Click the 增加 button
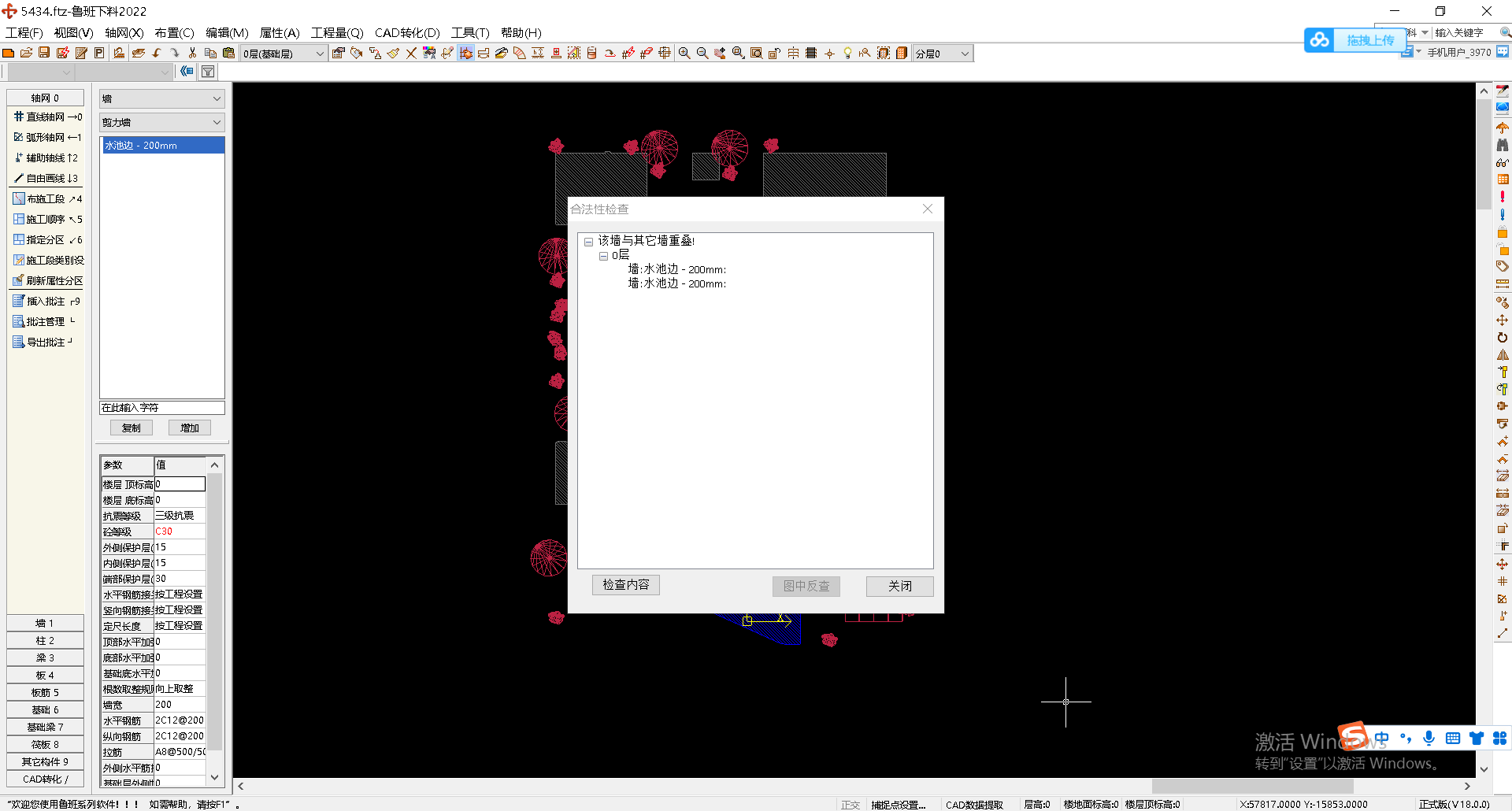This screenshot has width=1512, height=811. [190, 428]
